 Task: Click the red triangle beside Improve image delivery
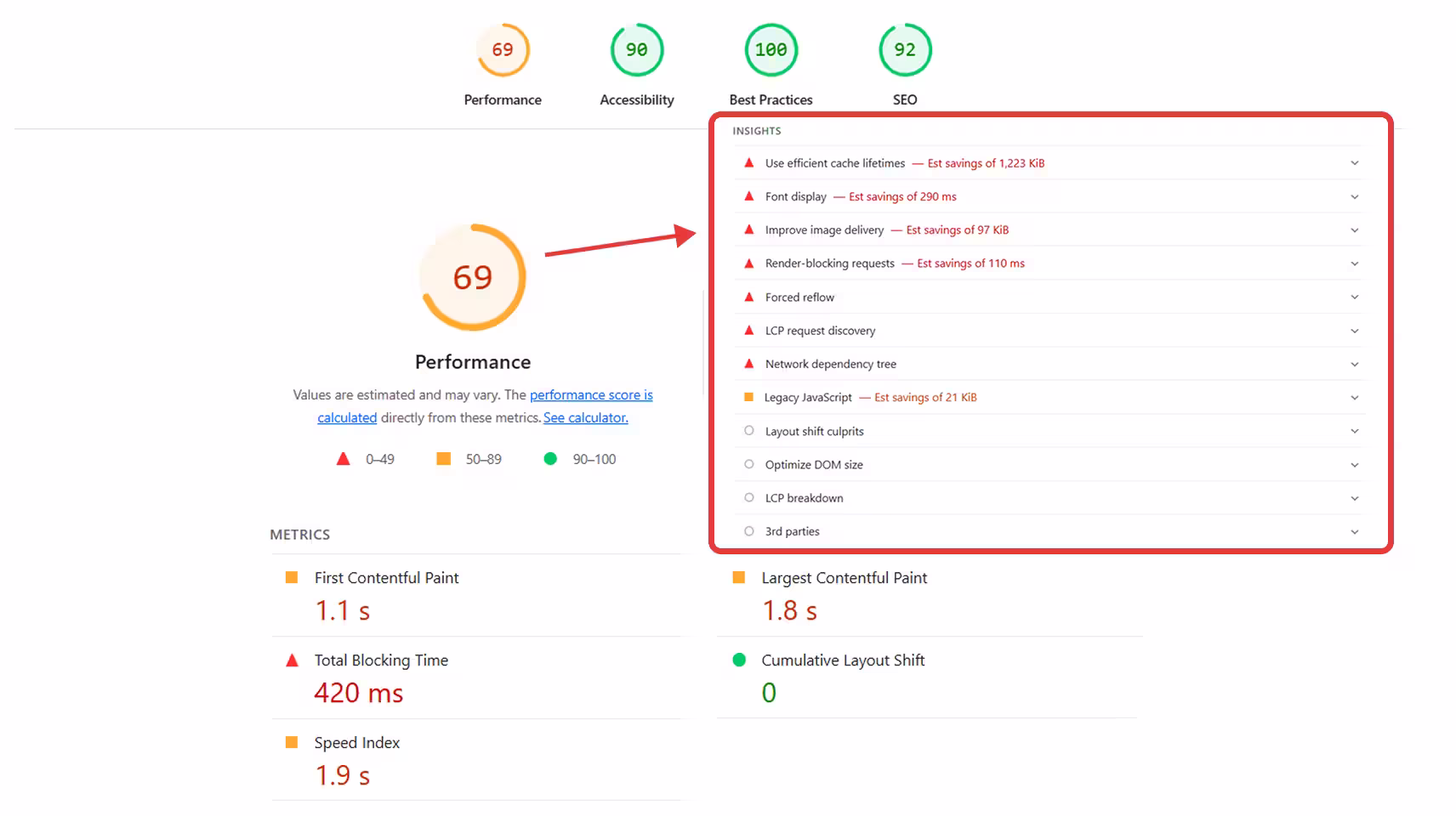[x=749, y=229]
